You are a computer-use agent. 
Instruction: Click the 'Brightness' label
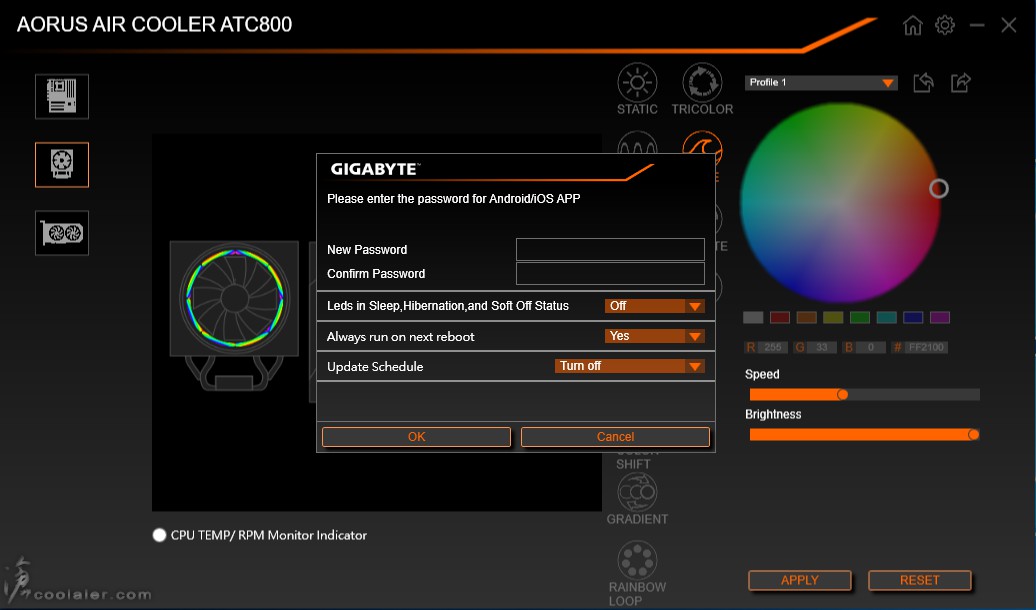[773, 414]
